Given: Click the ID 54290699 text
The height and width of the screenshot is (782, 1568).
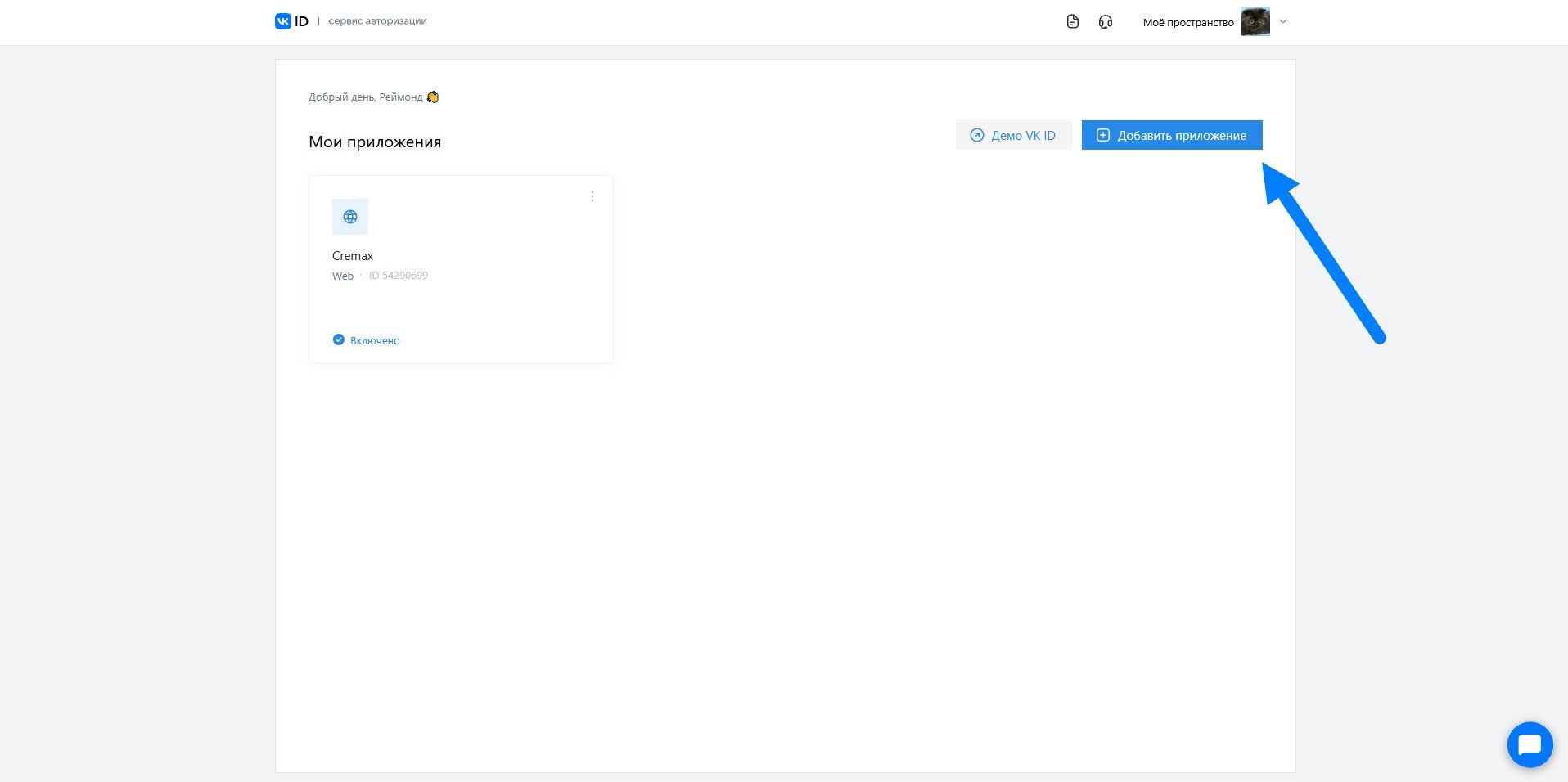Looking at the screenshot, I should 399,276.
